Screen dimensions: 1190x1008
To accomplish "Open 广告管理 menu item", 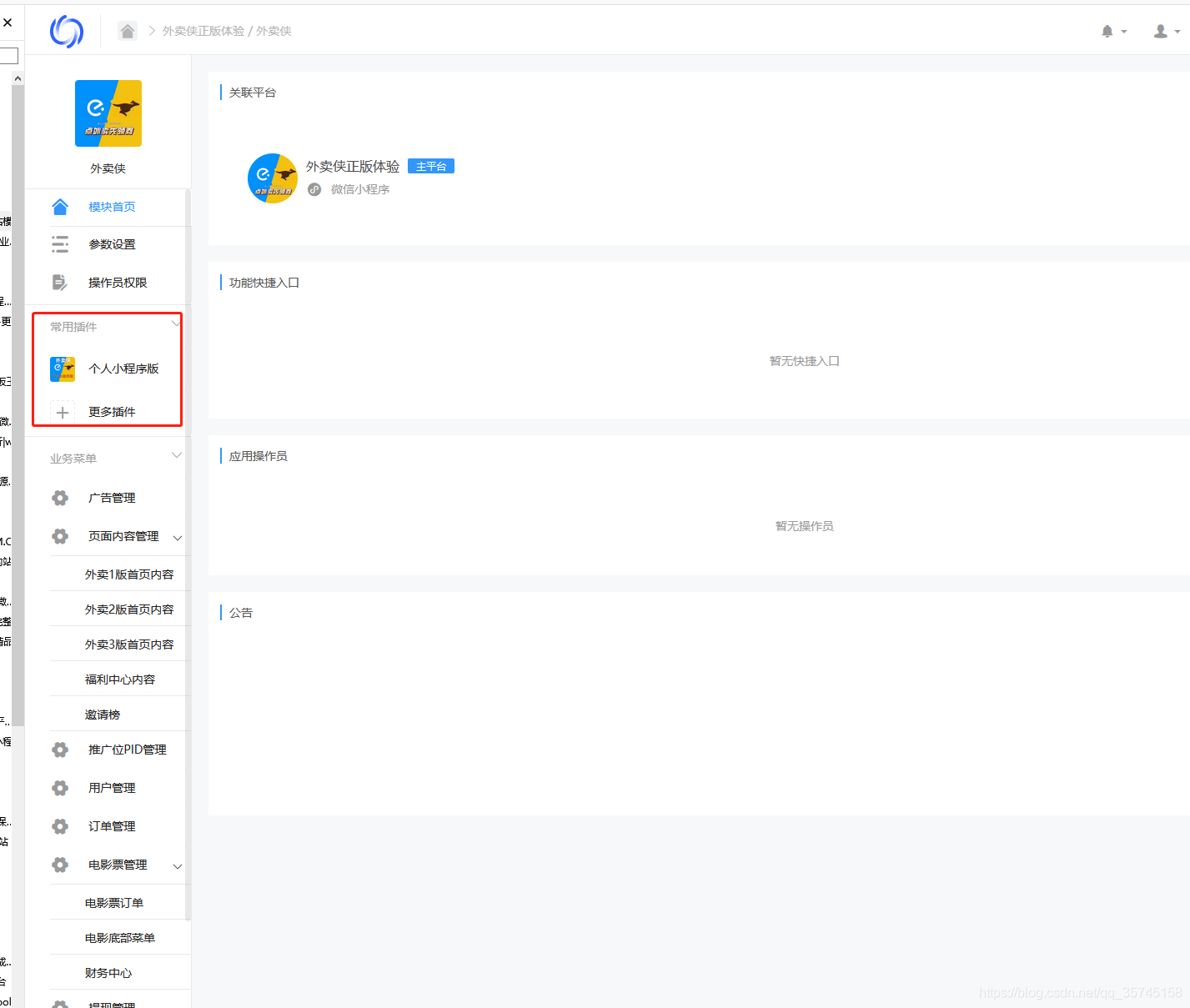I will coord(112,498).
